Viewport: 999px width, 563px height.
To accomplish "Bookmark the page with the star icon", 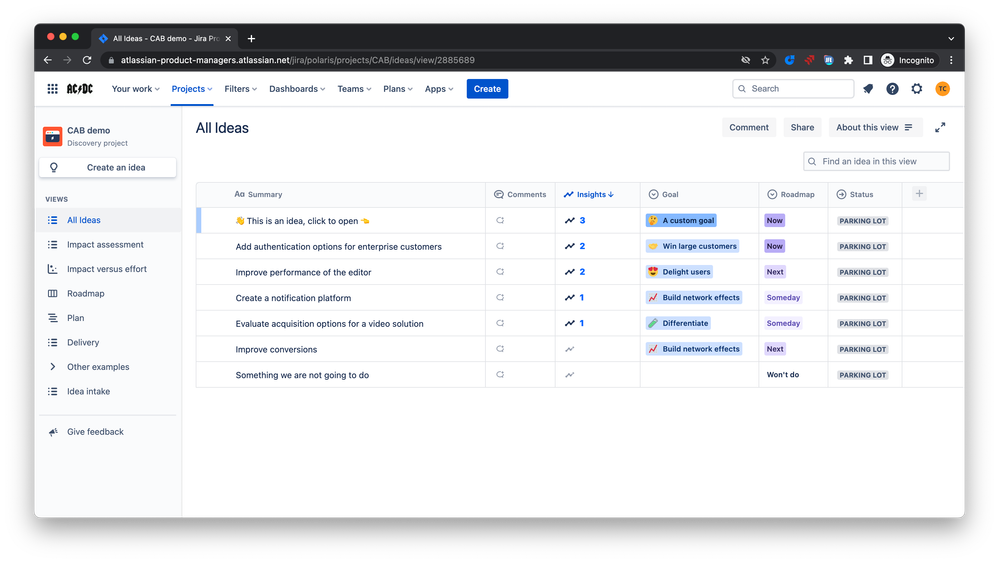I will (765, 60).
